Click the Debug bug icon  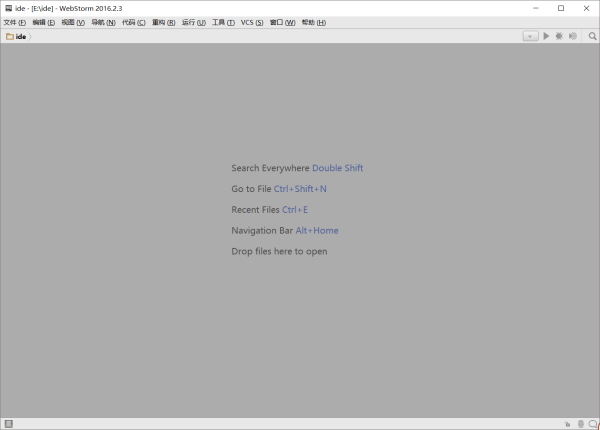(559, 36)
